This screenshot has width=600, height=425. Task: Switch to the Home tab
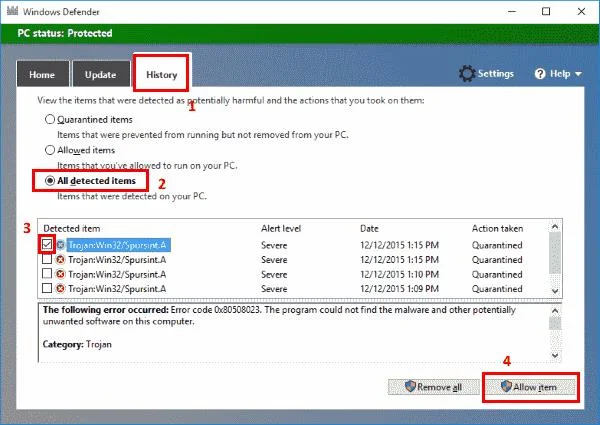pyautogui.click(x=42, y=74)
